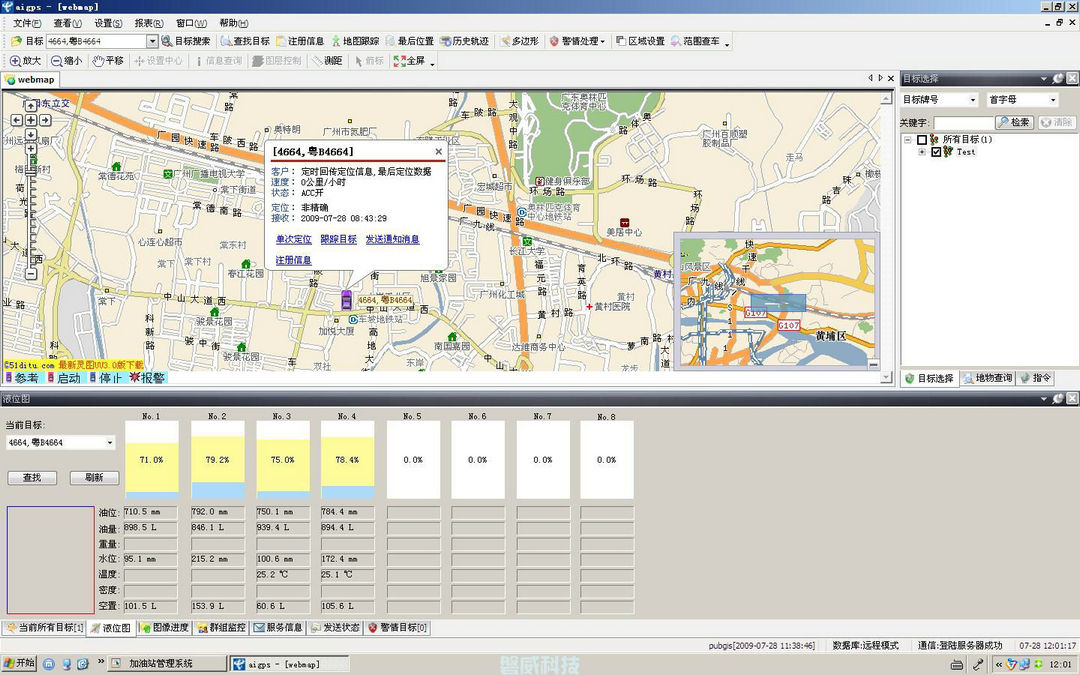Open the dropdown arrow beside 全屏

pos(433,62)
